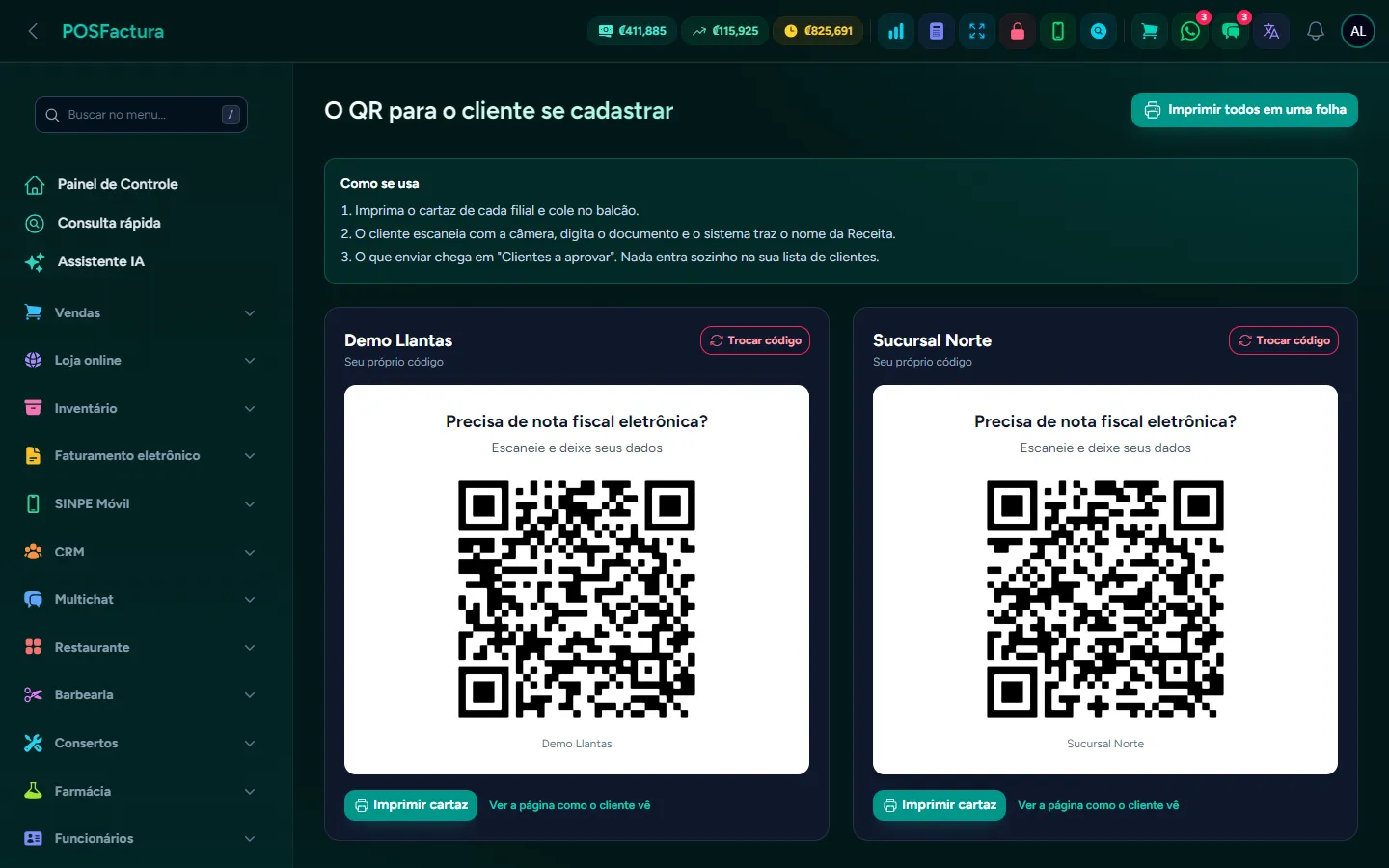Click the cyan quick search icon

[1099, 31]
